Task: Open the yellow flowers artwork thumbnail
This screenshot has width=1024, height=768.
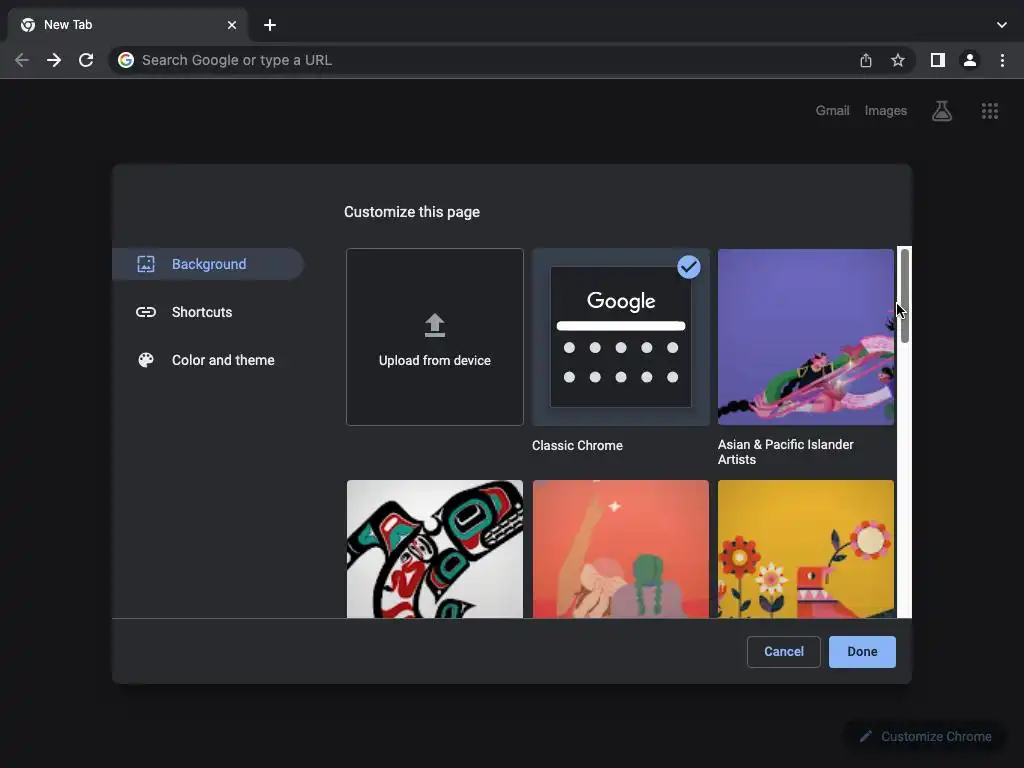Action: 806,549
